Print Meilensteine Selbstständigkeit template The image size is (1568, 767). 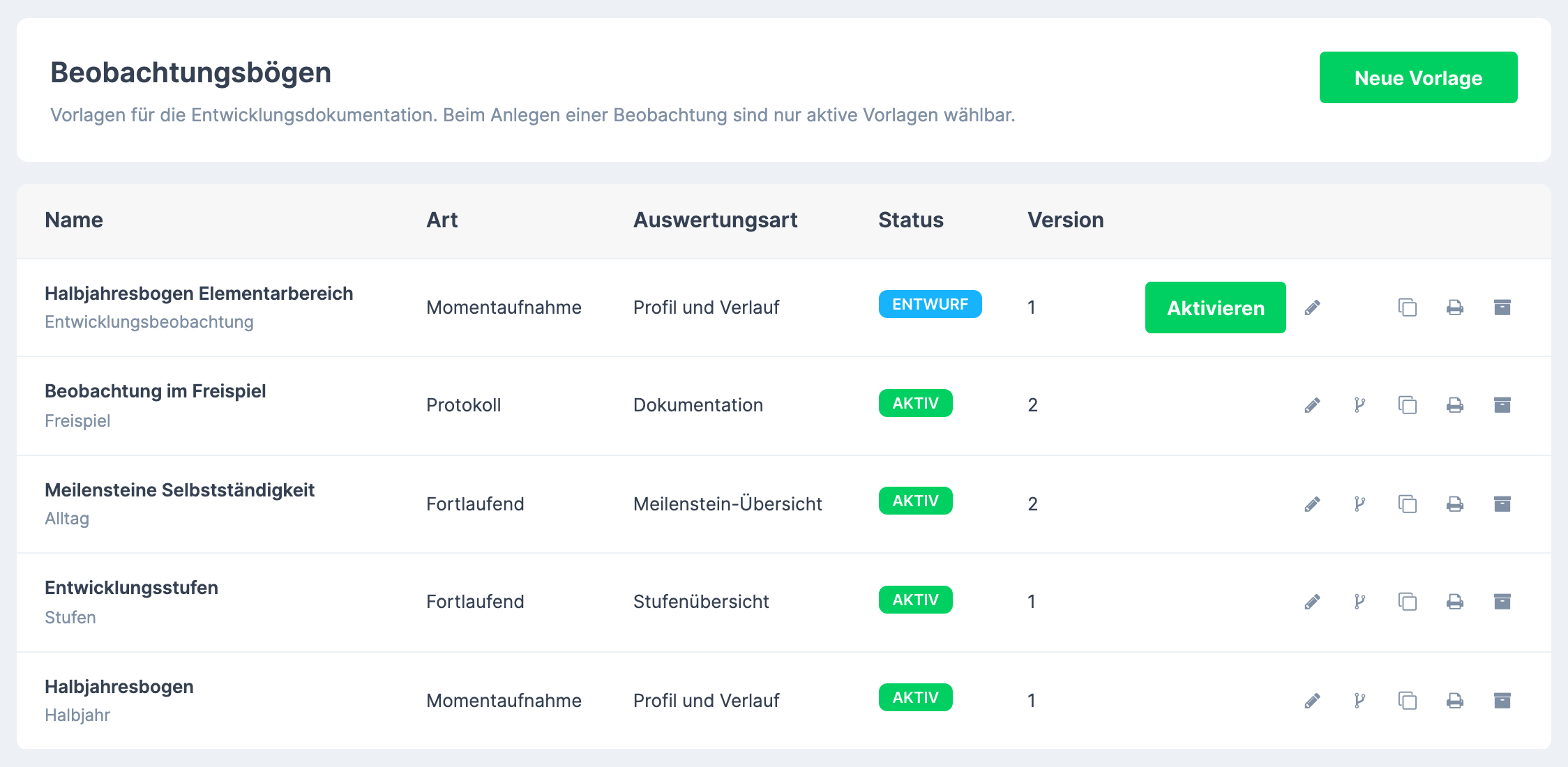tap(1455, 504)
